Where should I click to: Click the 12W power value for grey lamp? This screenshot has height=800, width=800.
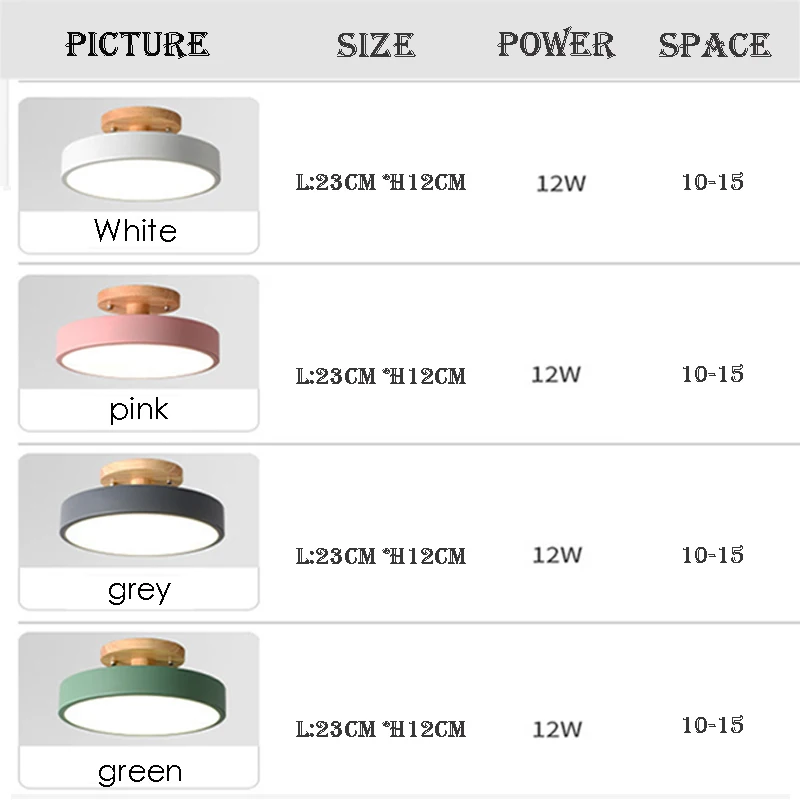(558, 554)
